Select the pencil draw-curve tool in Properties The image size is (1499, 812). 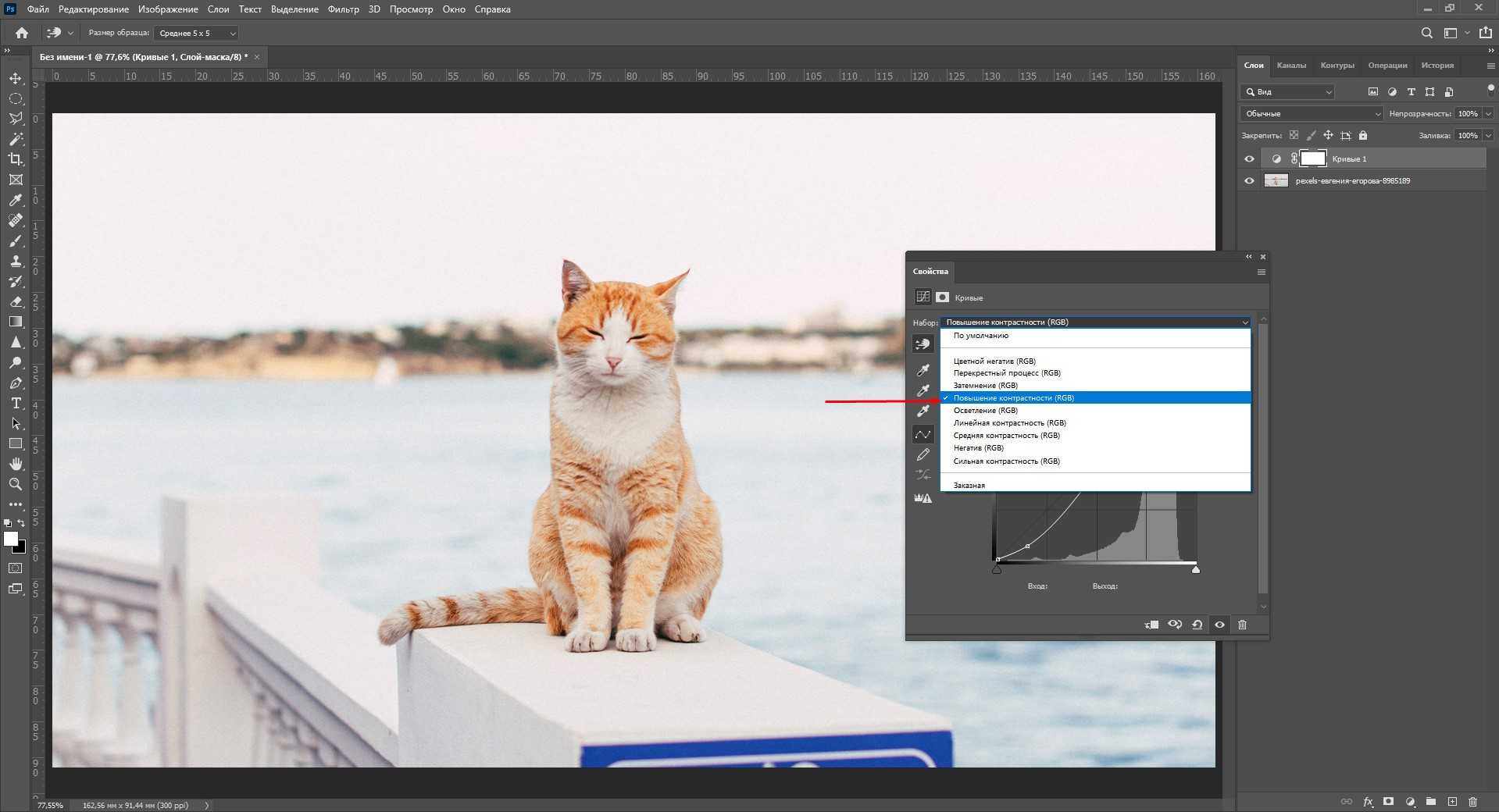click(x=923, y=454)
